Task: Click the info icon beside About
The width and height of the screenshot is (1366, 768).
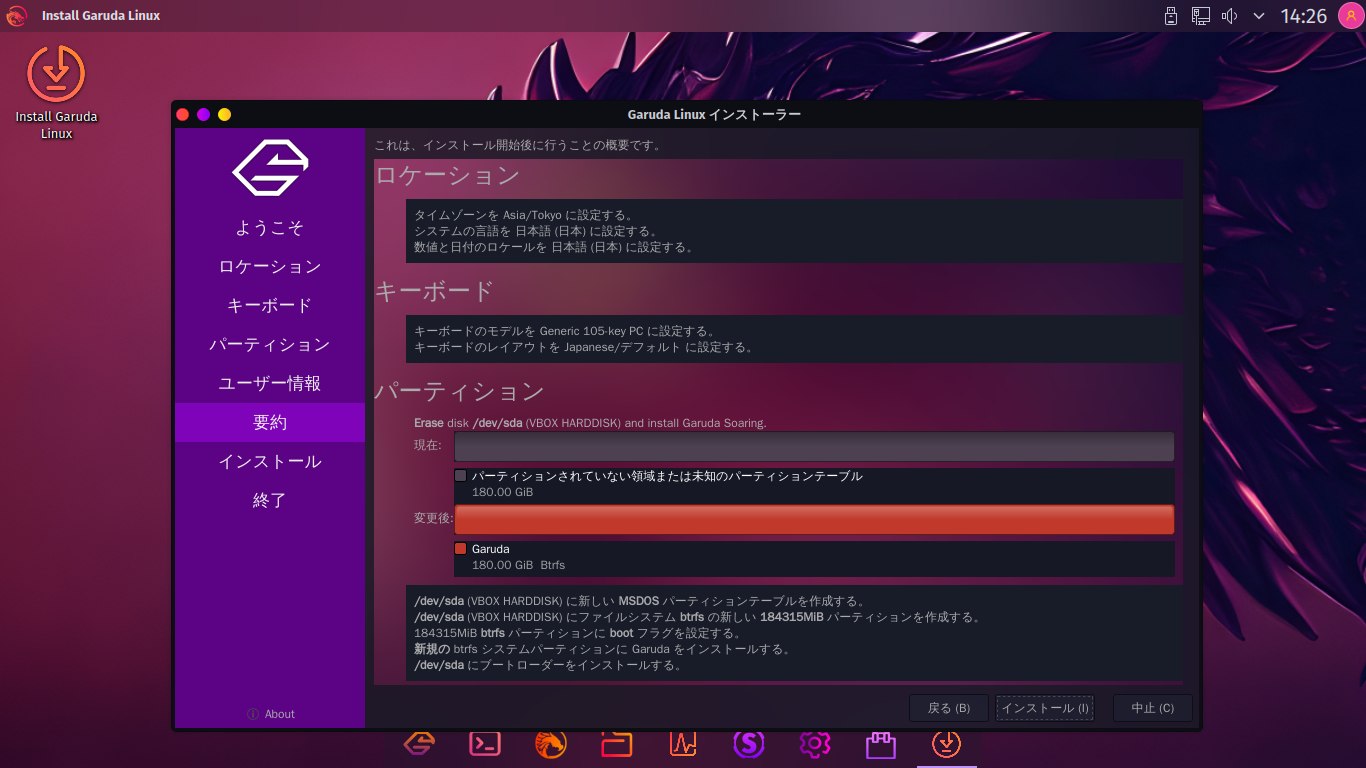Action: pyautogui.click(x=253, y=714)
